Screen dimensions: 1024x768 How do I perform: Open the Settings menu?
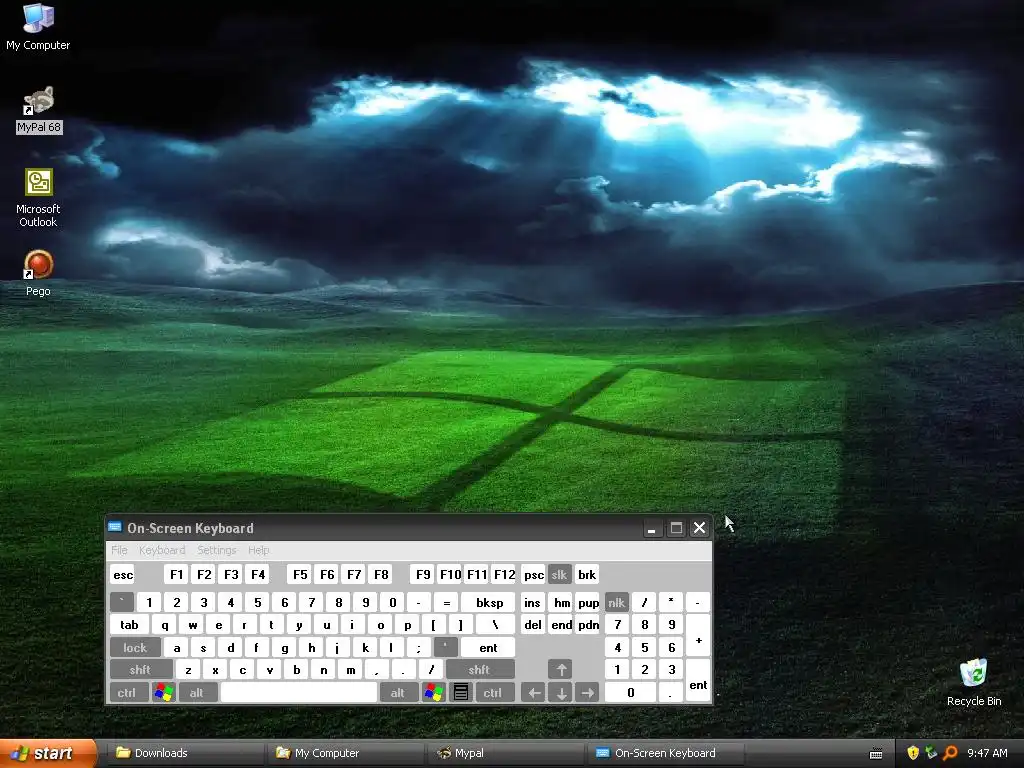coord(217,550)
